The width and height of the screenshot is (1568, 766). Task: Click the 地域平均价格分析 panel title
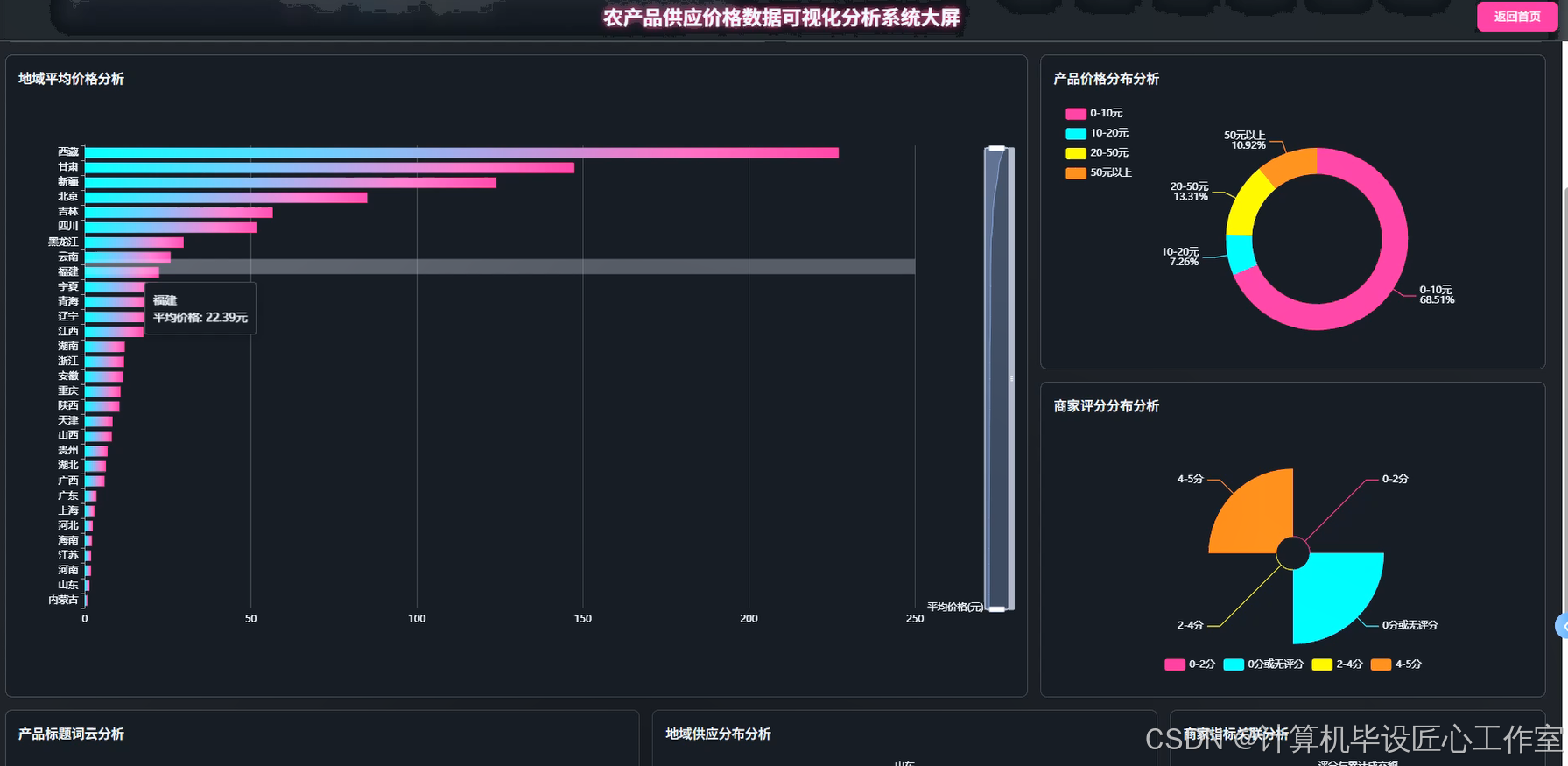pyautogui.click(x=71, y=79)
